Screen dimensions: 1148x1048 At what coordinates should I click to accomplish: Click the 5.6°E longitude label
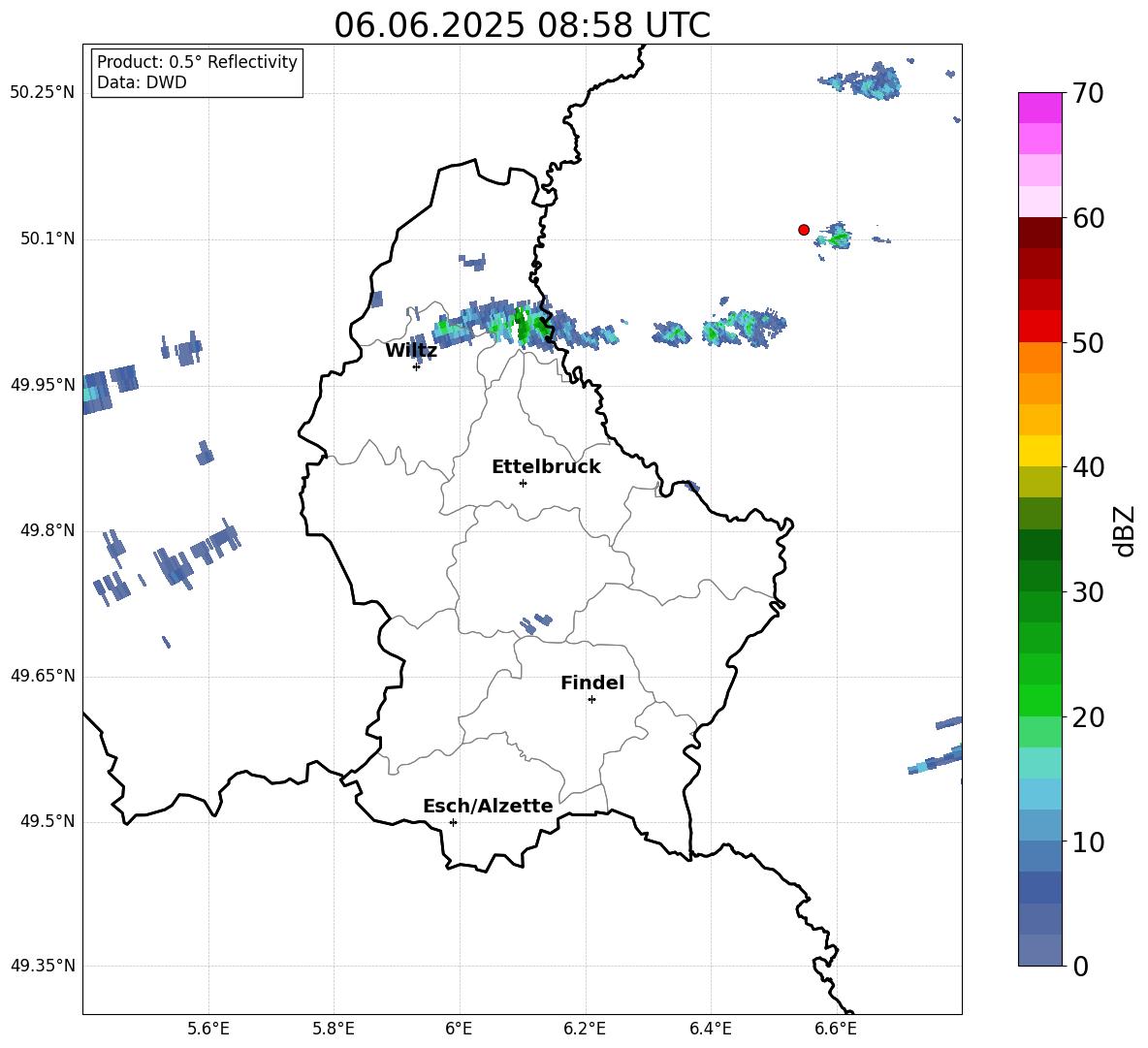point(207,1029)
